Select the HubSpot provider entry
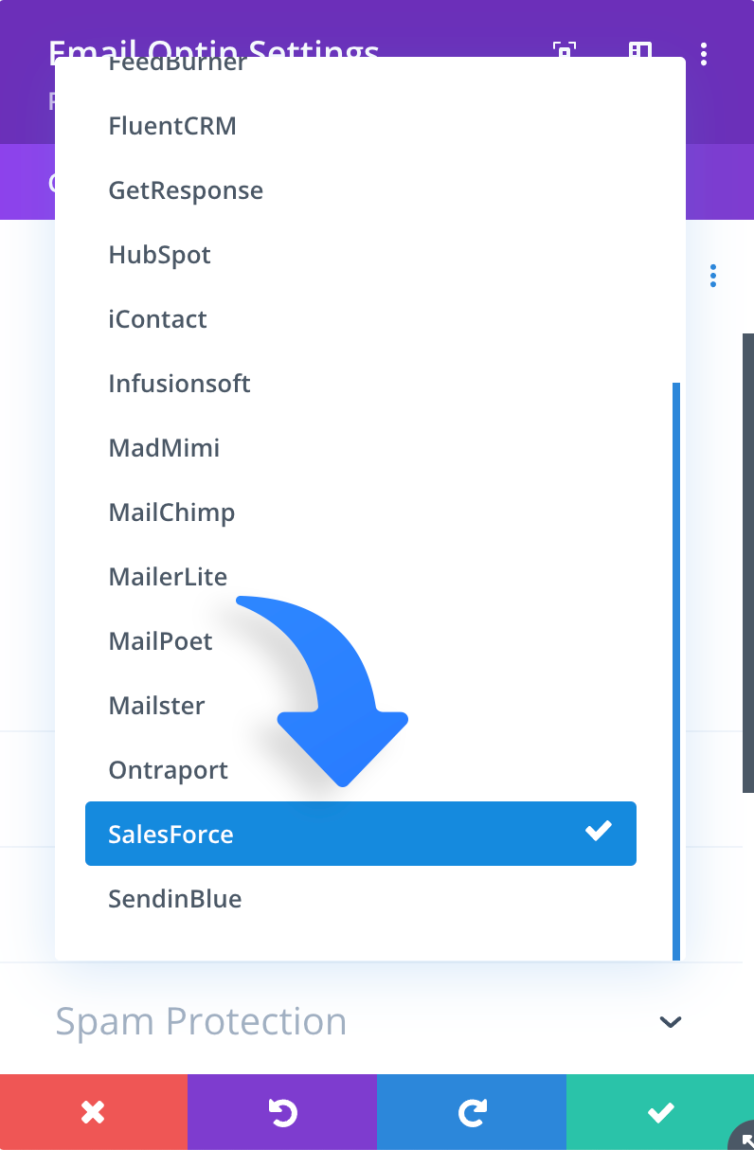Image resolution: width=754 pixels, height=1150 pixels. click(x=160, y=255)
